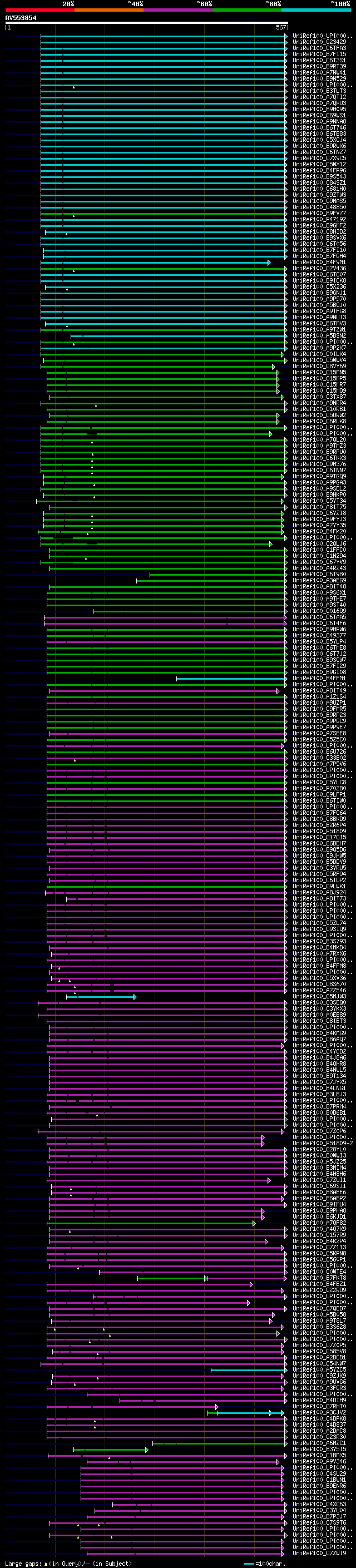Open UniRef100_B7FGH4 hit name
356x1568 pixels.
319,256
